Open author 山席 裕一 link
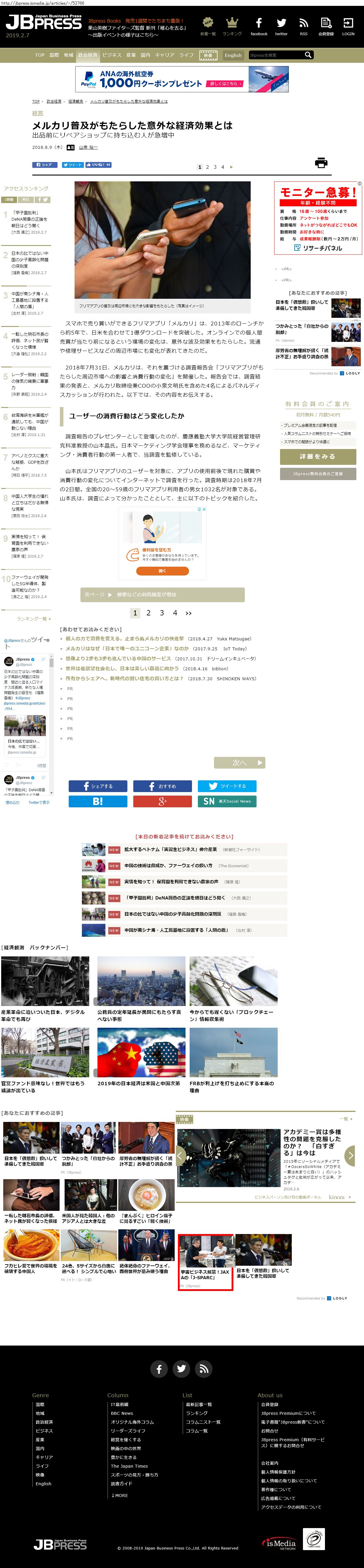The image size is (364, 1568). coord(88,147)
